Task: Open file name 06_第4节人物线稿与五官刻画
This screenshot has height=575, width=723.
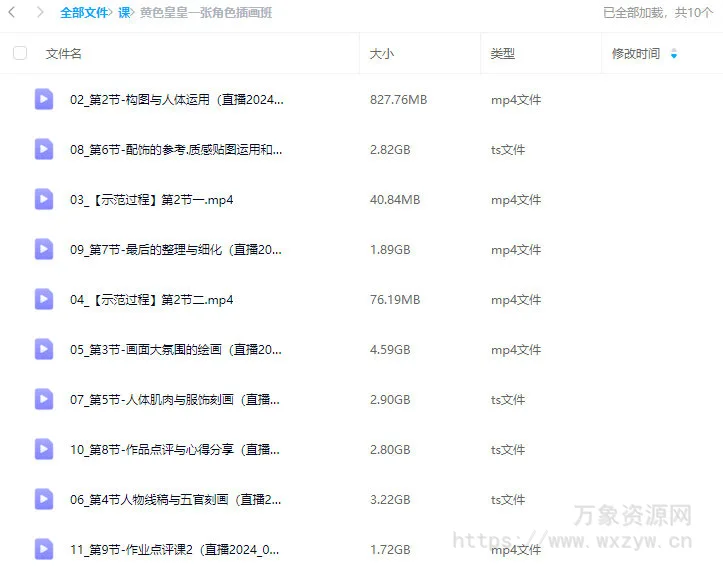Action: 175,500
